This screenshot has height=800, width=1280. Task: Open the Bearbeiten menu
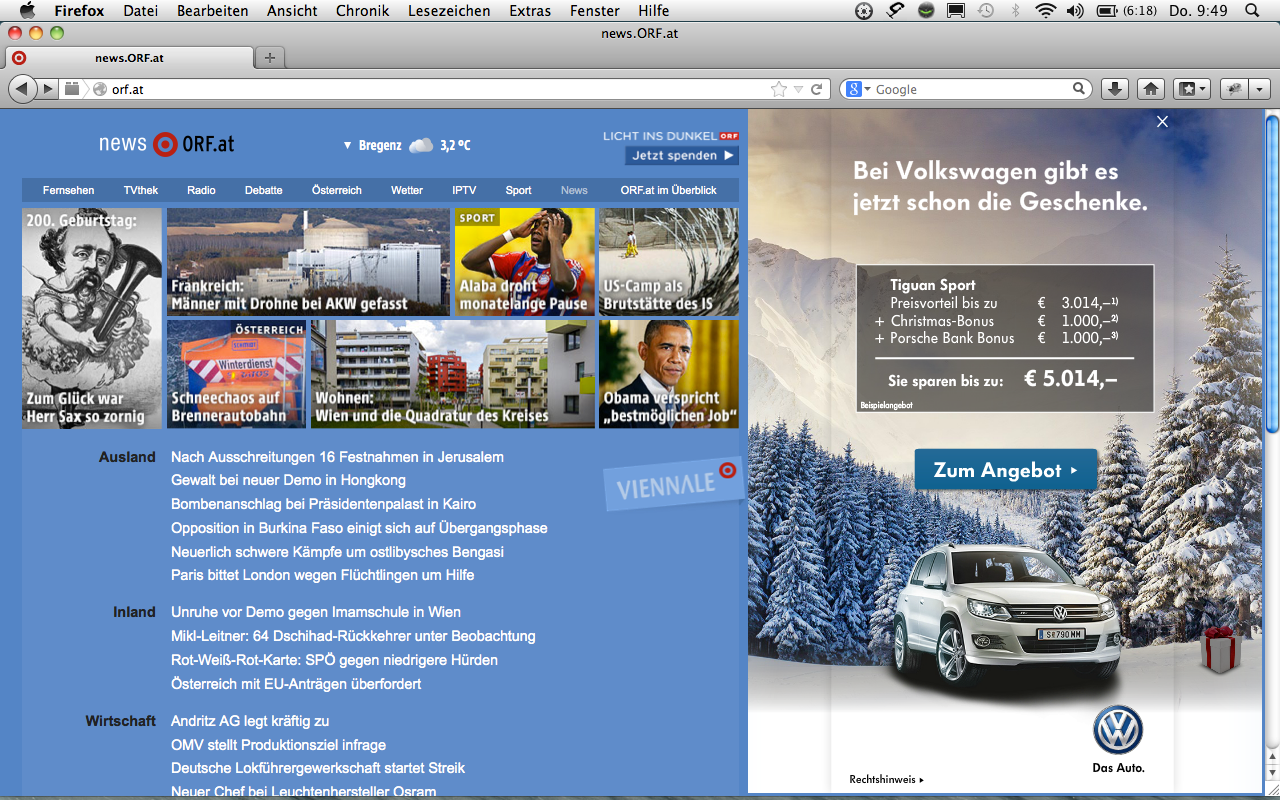213,10
